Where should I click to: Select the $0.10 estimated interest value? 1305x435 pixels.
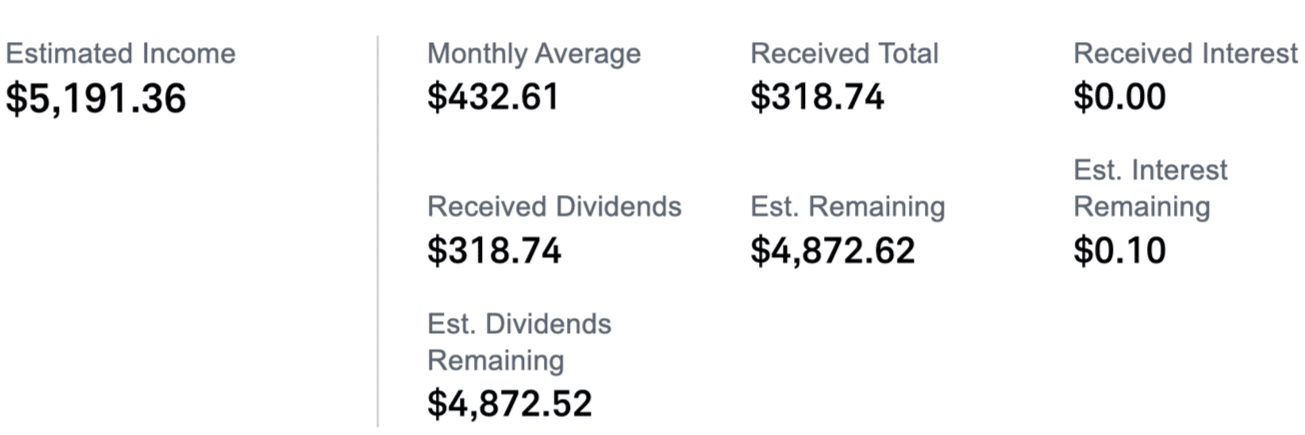[x=1120, y=251]
